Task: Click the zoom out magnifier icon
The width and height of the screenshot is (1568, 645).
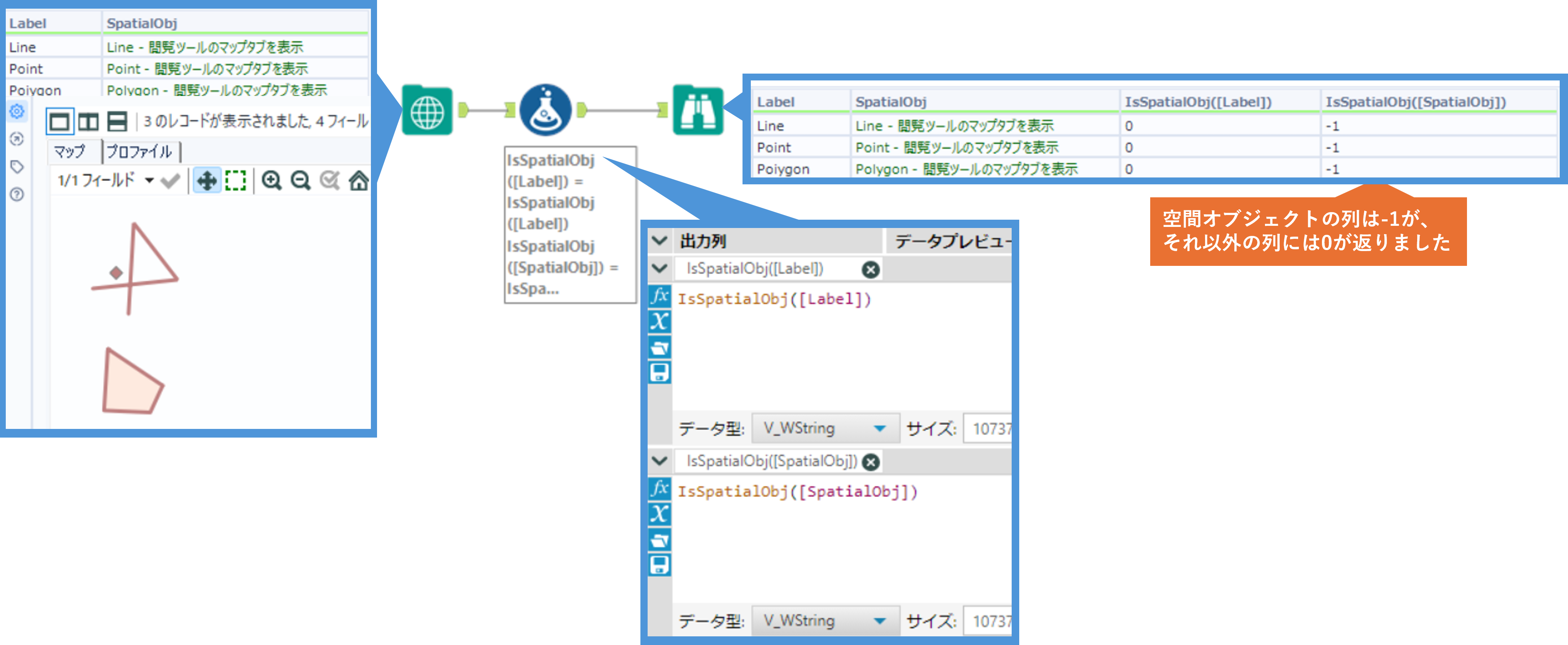Action: pyautogui.click(x=300, y=181)
